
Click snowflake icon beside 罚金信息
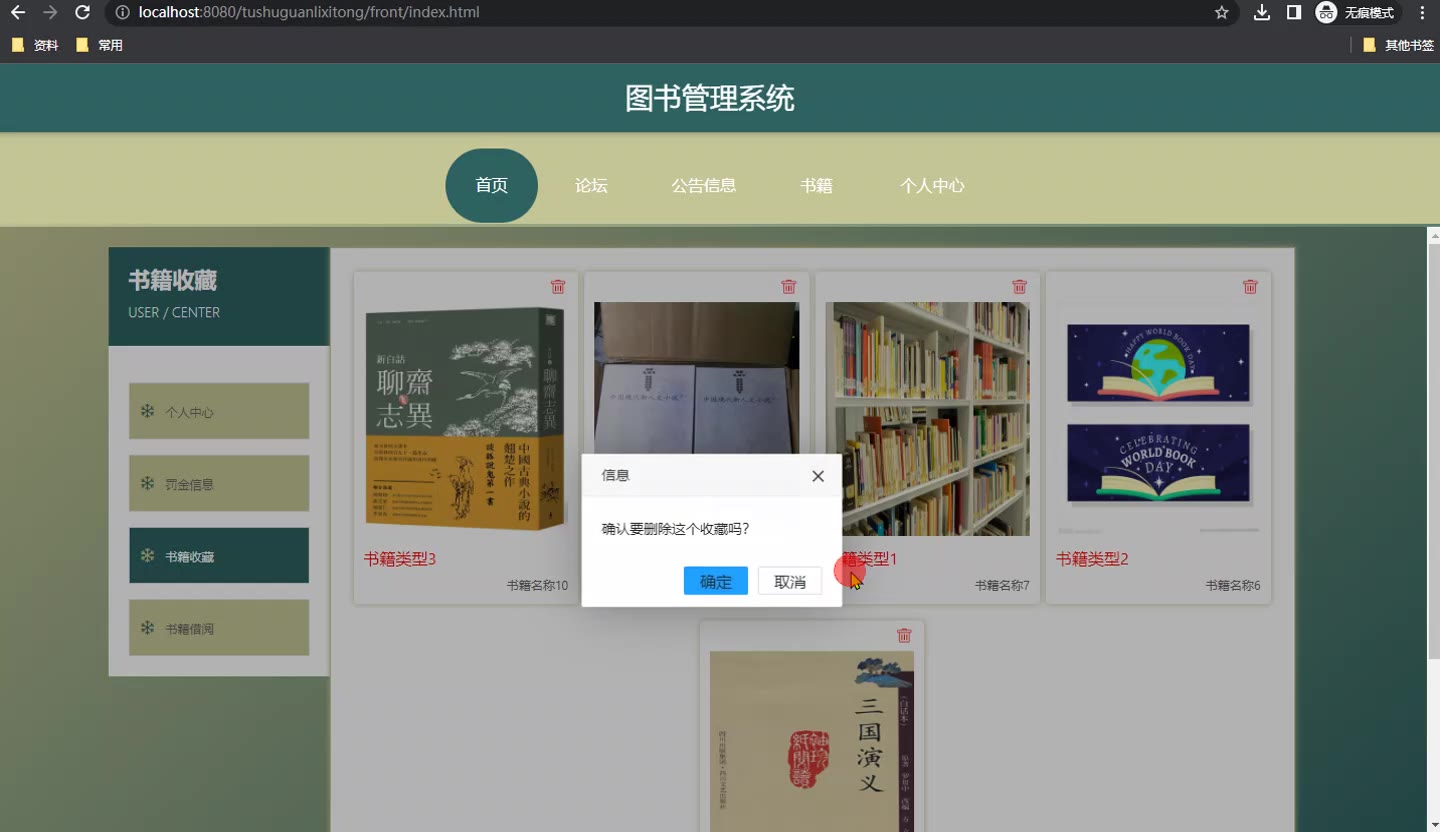147,483
